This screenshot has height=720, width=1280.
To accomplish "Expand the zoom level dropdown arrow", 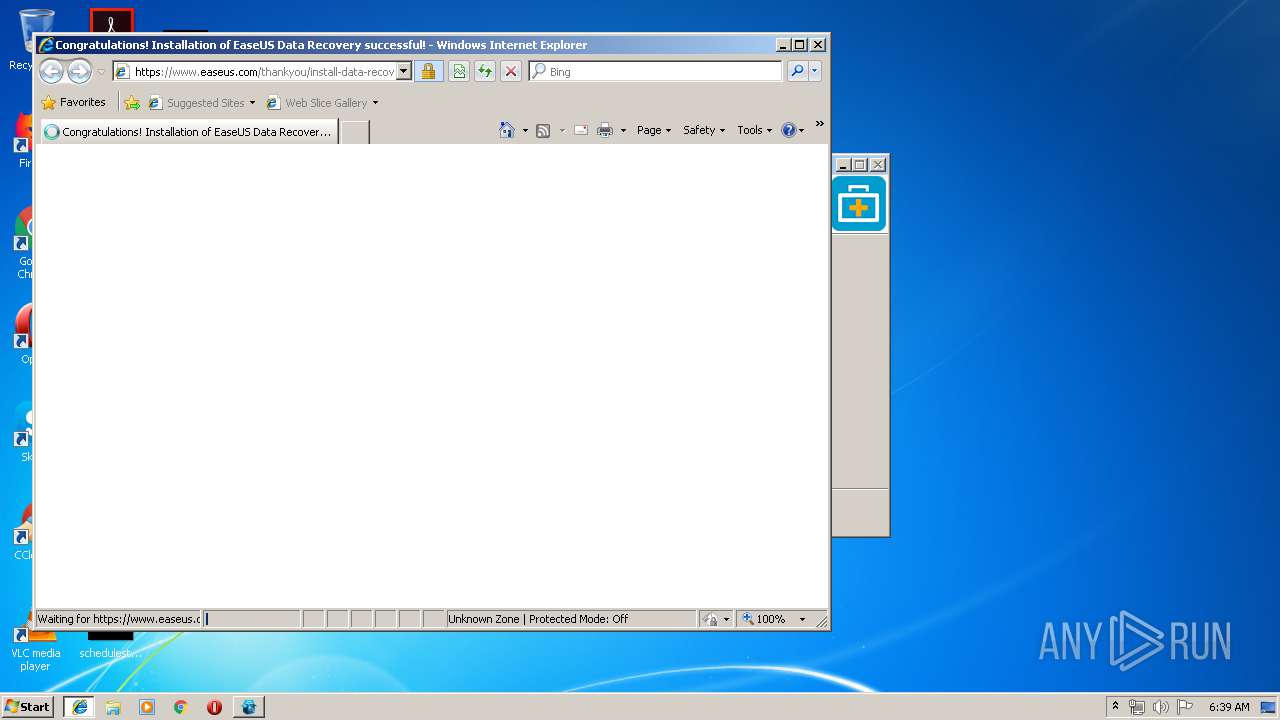I will pyautogui.click(x=802, y=619).
